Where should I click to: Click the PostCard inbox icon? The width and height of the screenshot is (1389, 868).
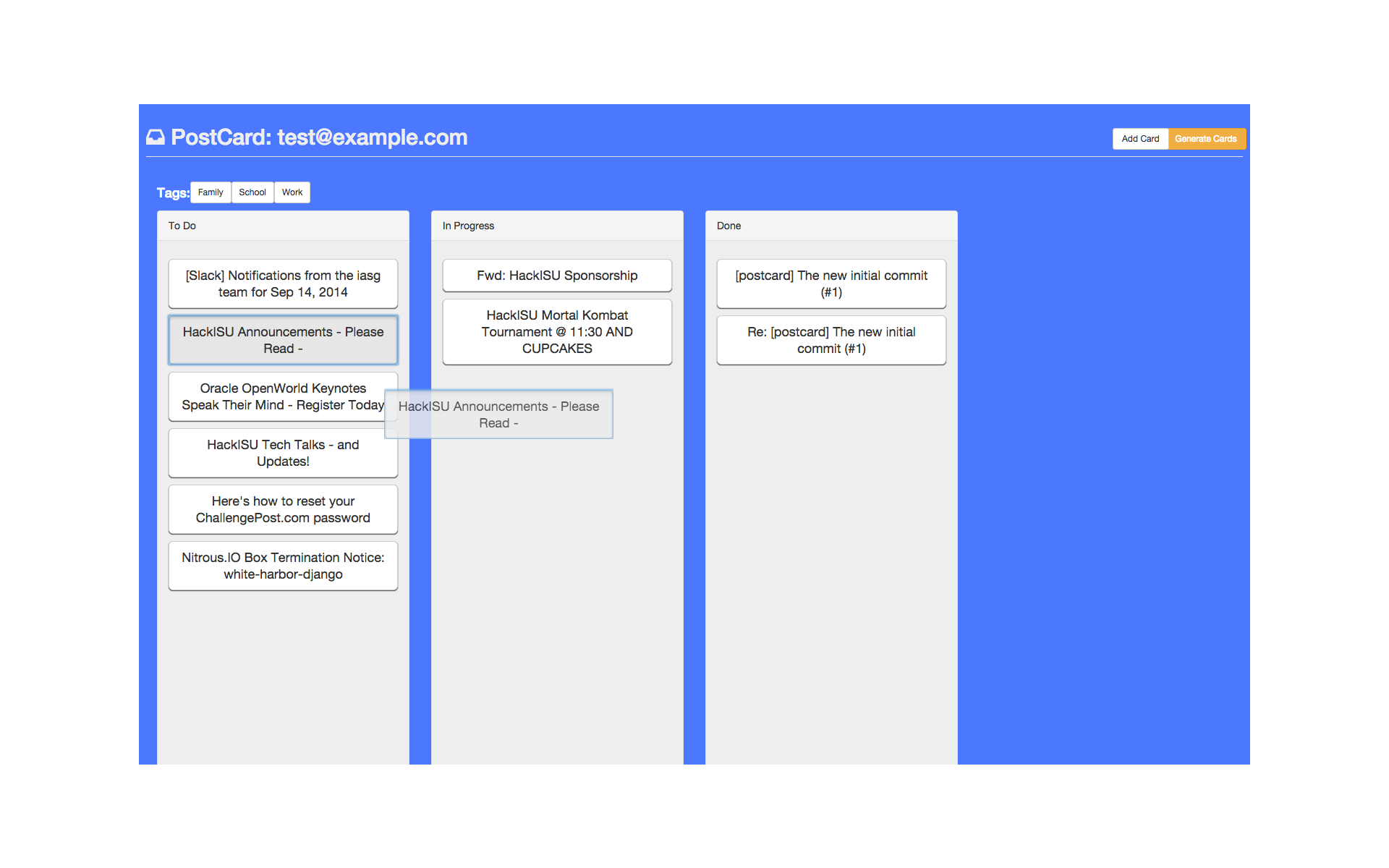pyautogui.click(x=156, y=137)
